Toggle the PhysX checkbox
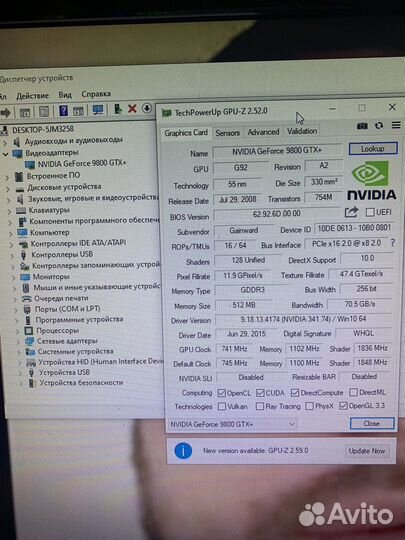The image size is (405, 540). pyautogui.click(x=310, y=406)
